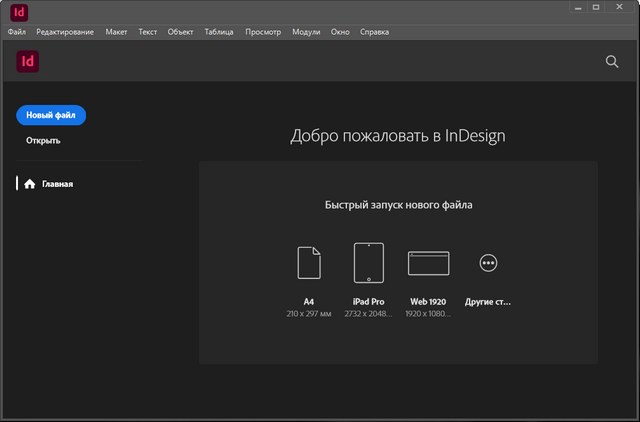Open the search magnifier icon

[x=612, y=62]
